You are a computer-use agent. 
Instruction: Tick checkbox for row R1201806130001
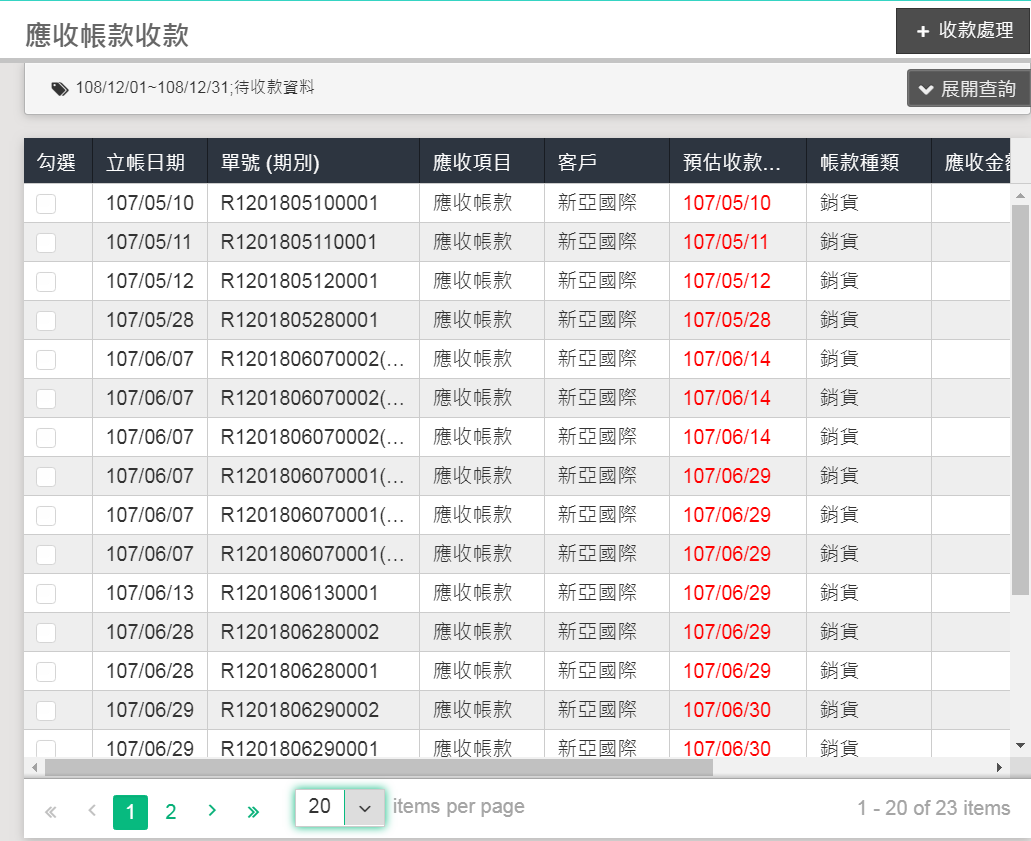pyautogui.click(x=46, y=594)
